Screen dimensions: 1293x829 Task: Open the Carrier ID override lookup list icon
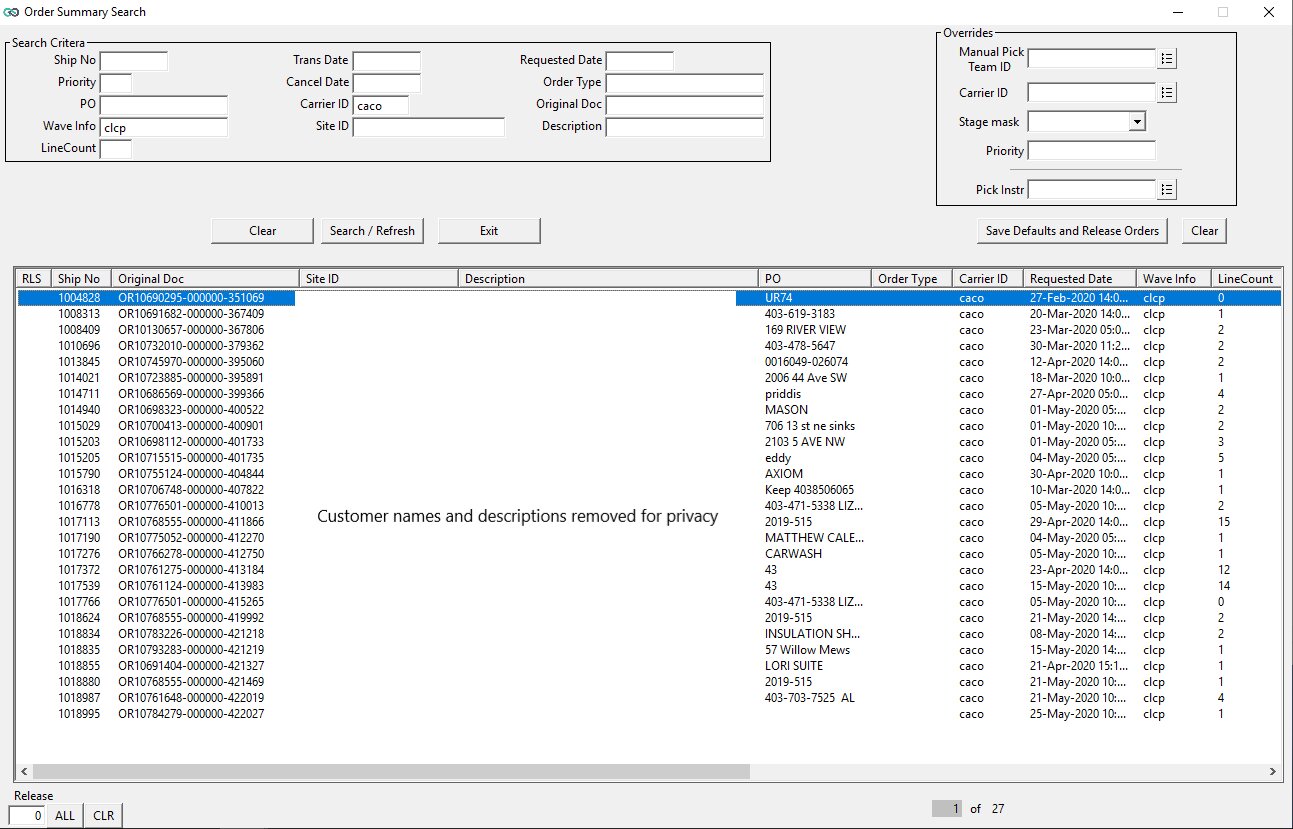[x=1166, y=93]
